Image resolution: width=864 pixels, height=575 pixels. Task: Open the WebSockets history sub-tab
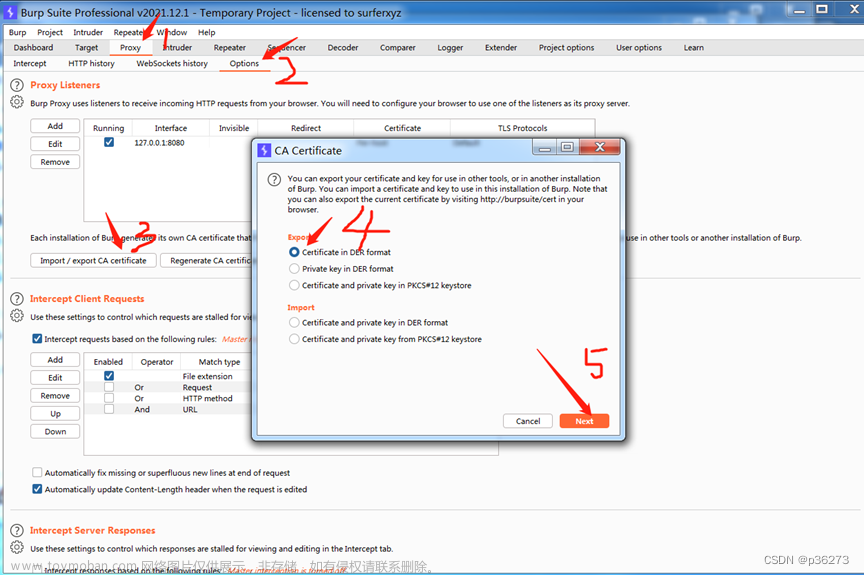tap(172, 64)
